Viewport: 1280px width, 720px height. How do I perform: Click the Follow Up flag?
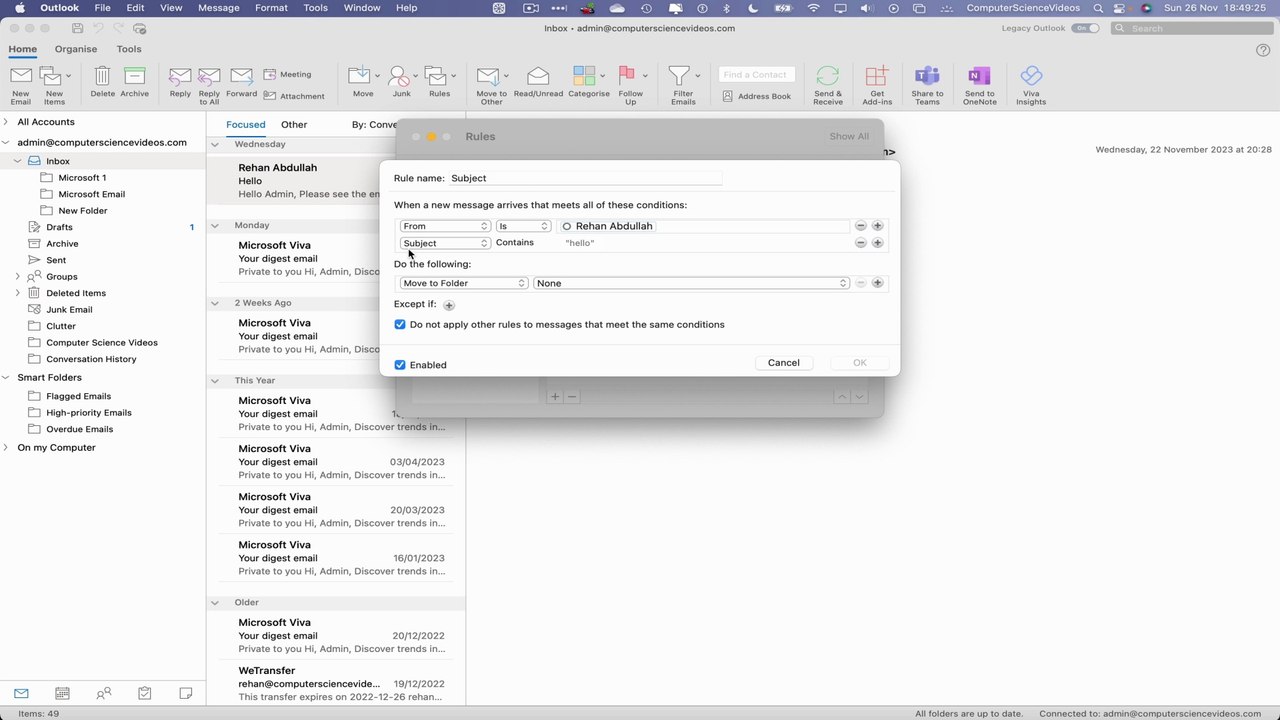point(627,77)
